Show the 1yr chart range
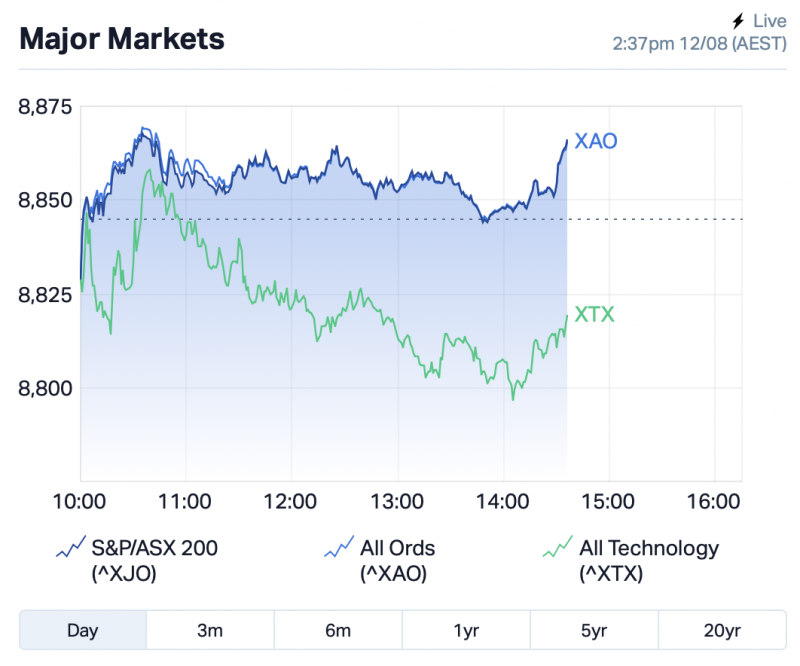The height and width of the screenshot is (666, 800). point(466,630)
